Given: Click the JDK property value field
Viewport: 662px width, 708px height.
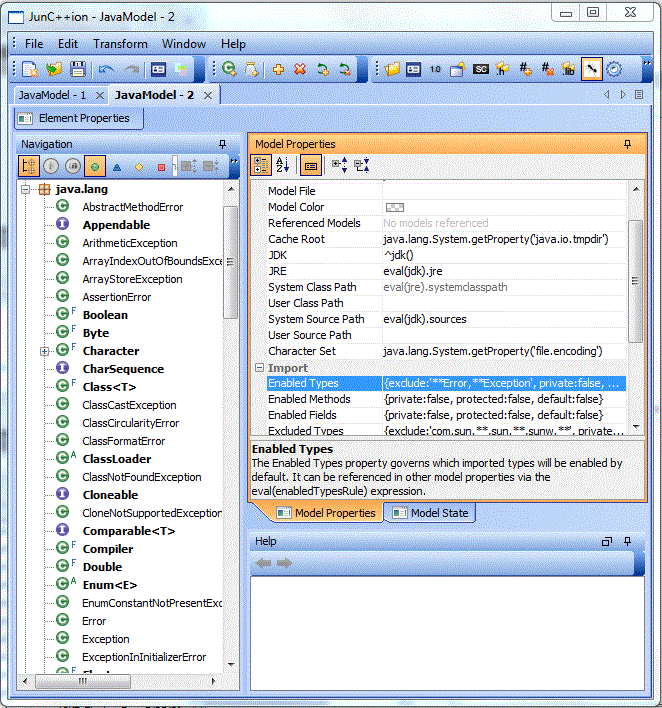Looking at the screenshot, I should tap(504, 255).
